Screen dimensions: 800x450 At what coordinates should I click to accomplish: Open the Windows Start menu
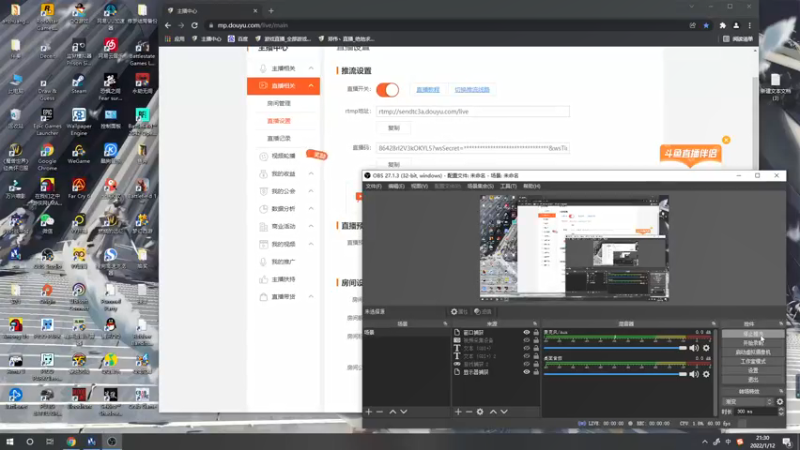[x=10, y=442]
